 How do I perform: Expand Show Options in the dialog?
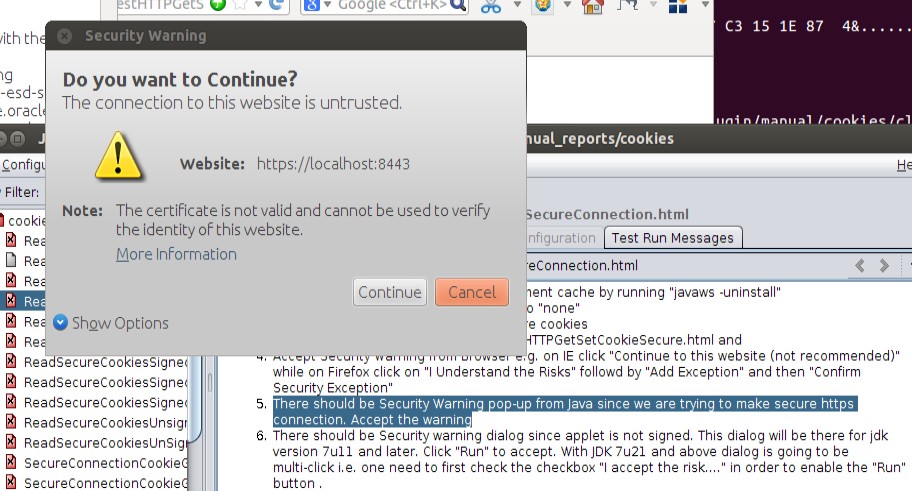(x=111, y=323)
